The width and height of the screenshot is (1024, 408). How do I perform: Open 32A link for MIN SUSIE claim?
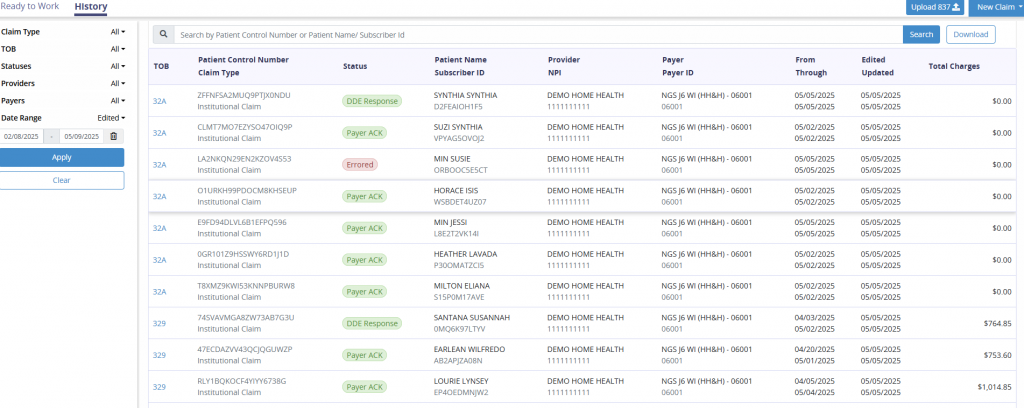(x=160, y=165)
